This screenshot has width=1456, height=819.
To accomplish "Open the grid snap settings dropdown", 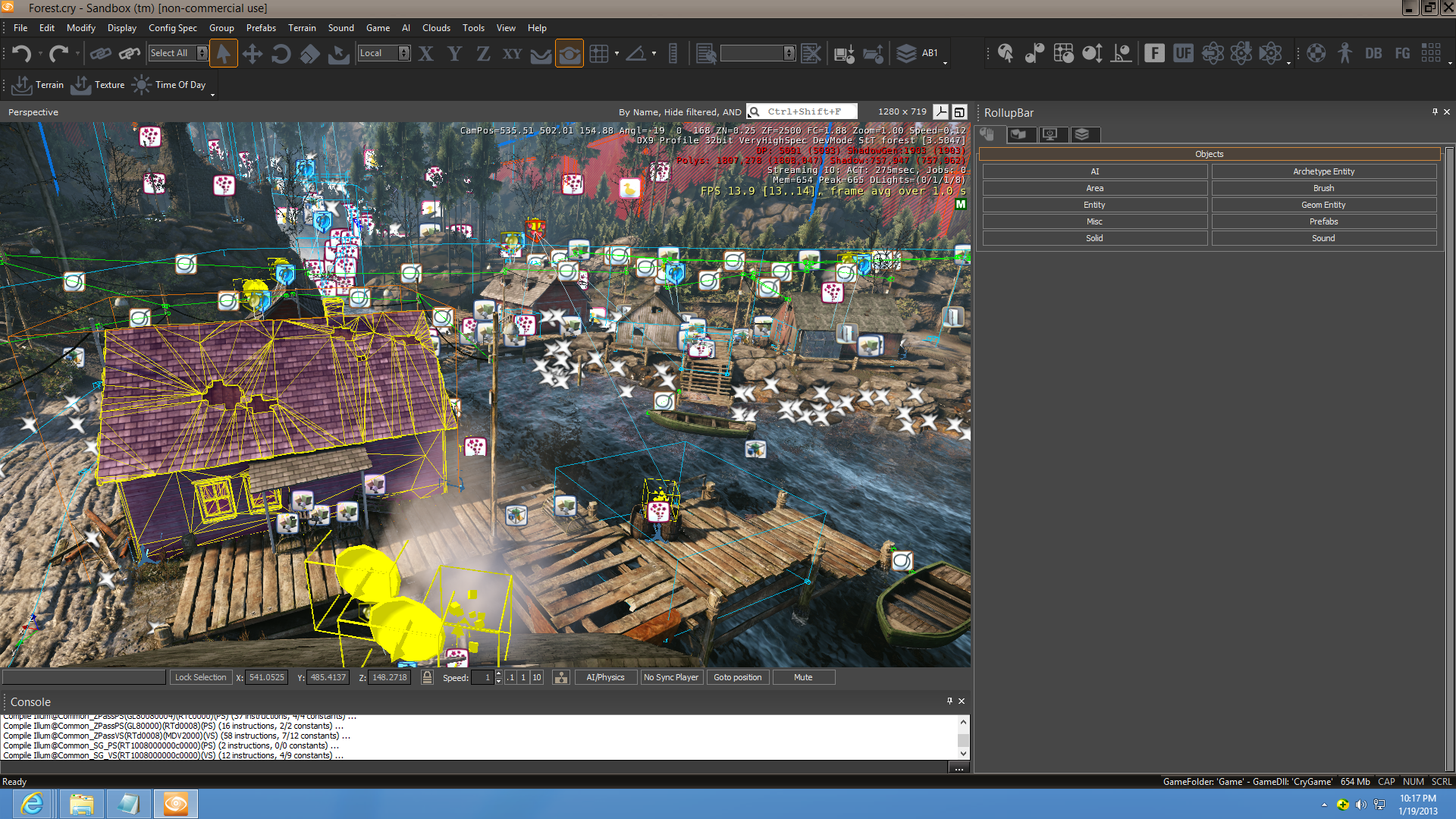I will pyautogui.click(x=618, y=53).
